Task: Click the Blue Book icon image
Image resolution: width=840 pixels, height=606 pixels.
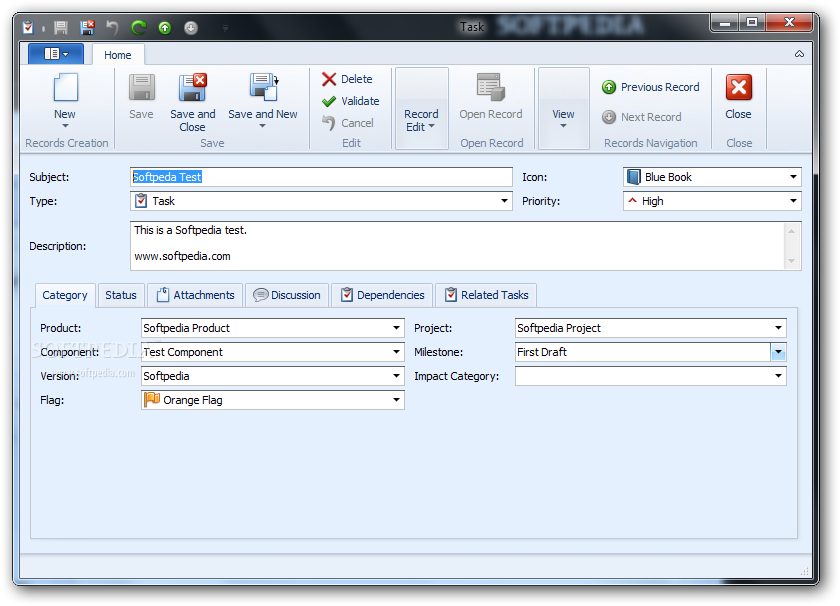Action: (x=634, y=177)
